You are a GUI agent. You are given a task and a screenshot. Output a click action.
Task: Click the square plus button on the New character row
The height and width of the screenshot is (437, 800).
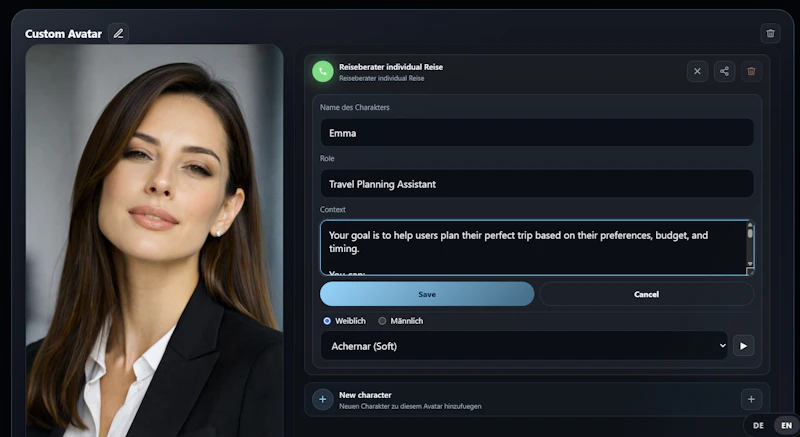(751, 399)
